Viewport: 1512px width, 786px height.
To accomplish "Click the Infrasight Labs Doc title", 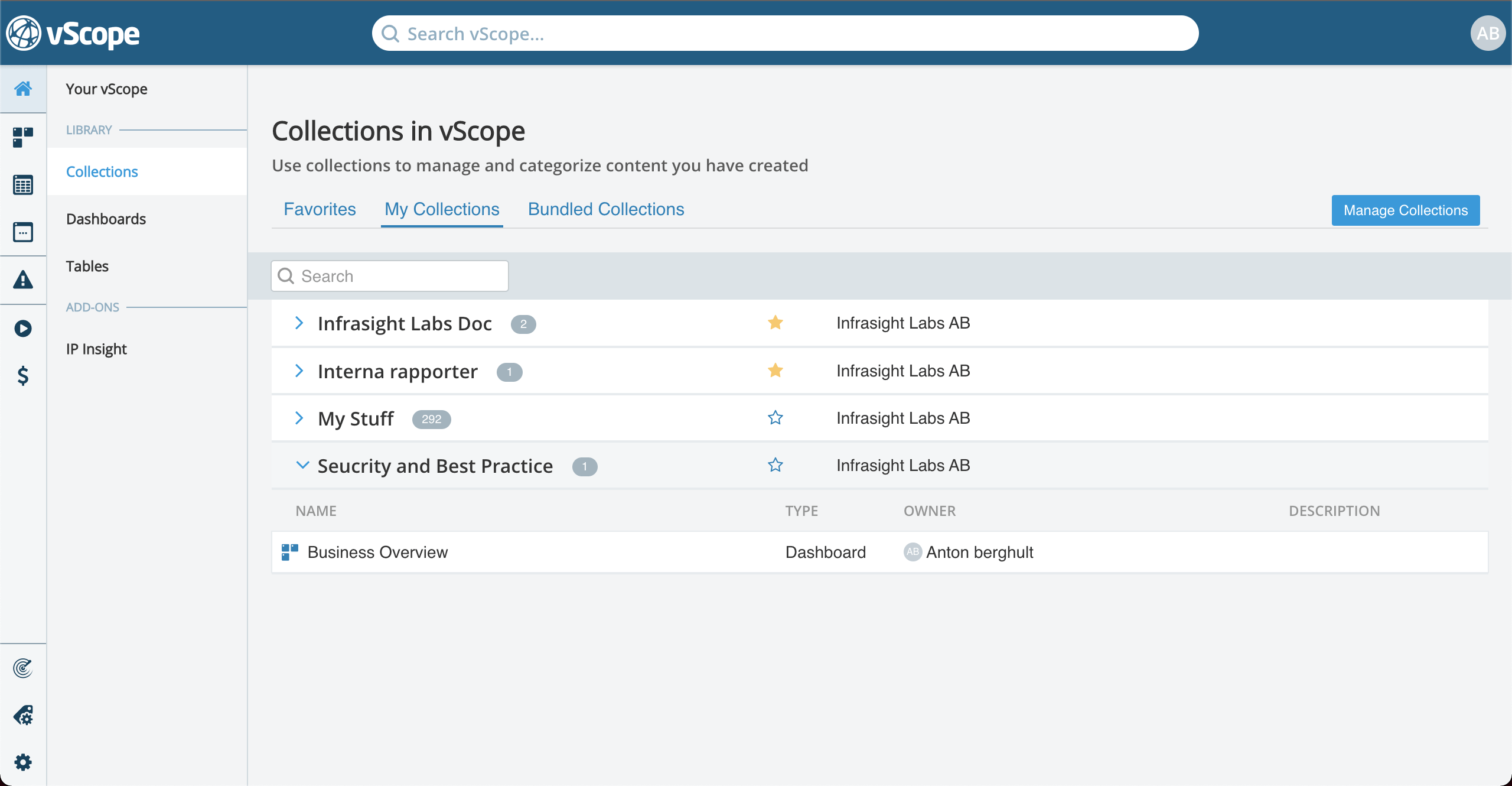I will [405, 324].
